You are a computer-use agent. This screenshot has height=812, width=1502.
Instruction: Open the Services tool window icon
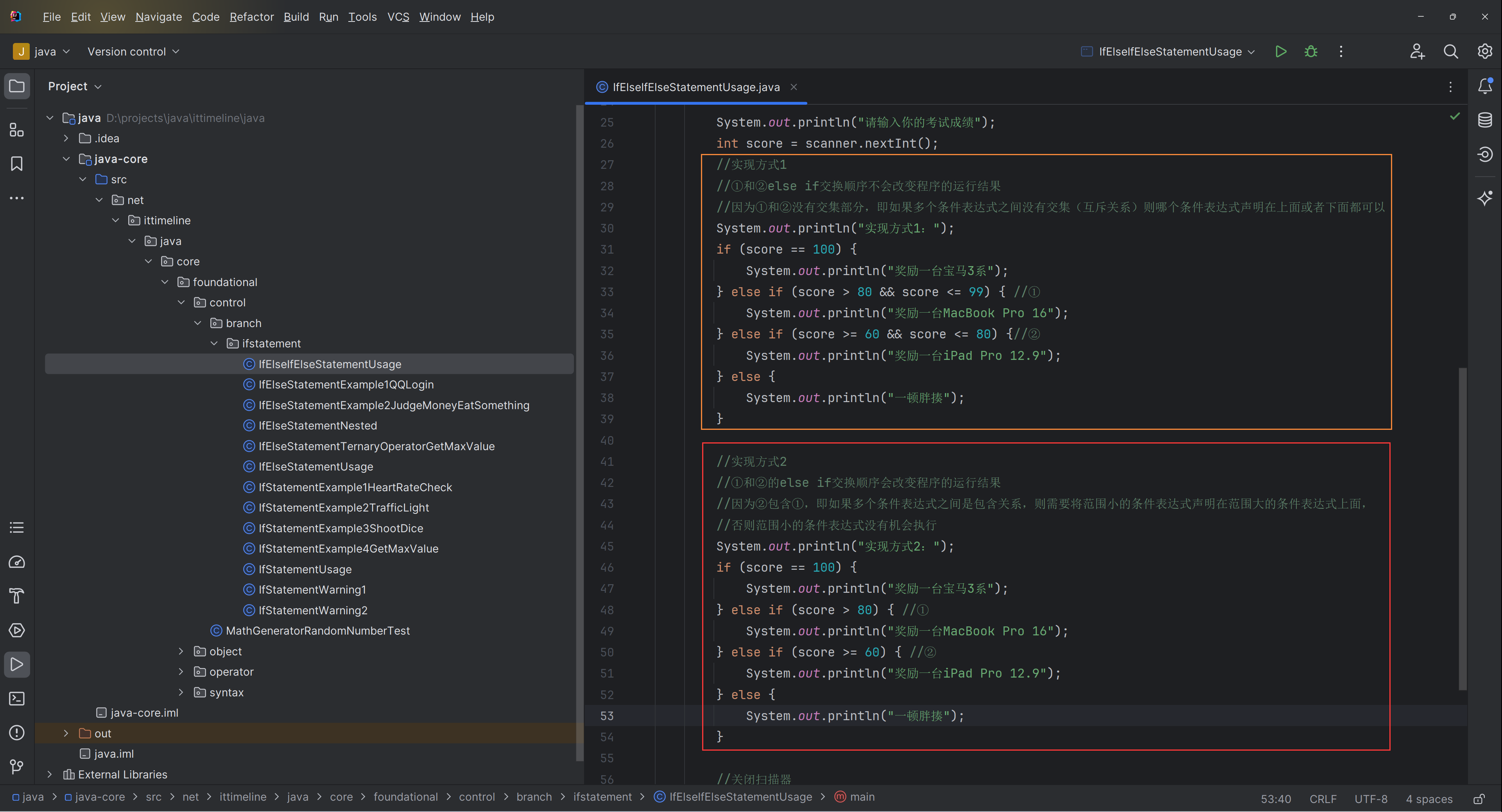coord(17,630)
